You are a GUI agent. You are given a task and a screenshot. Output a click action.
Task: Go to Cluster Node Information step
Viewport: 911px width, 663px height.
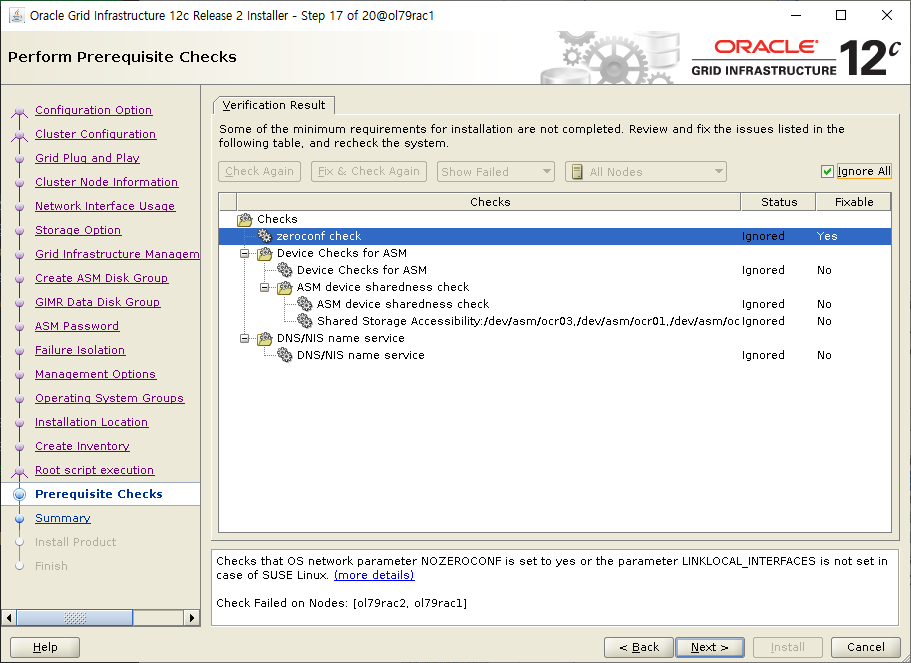click(x=106, y=182)
